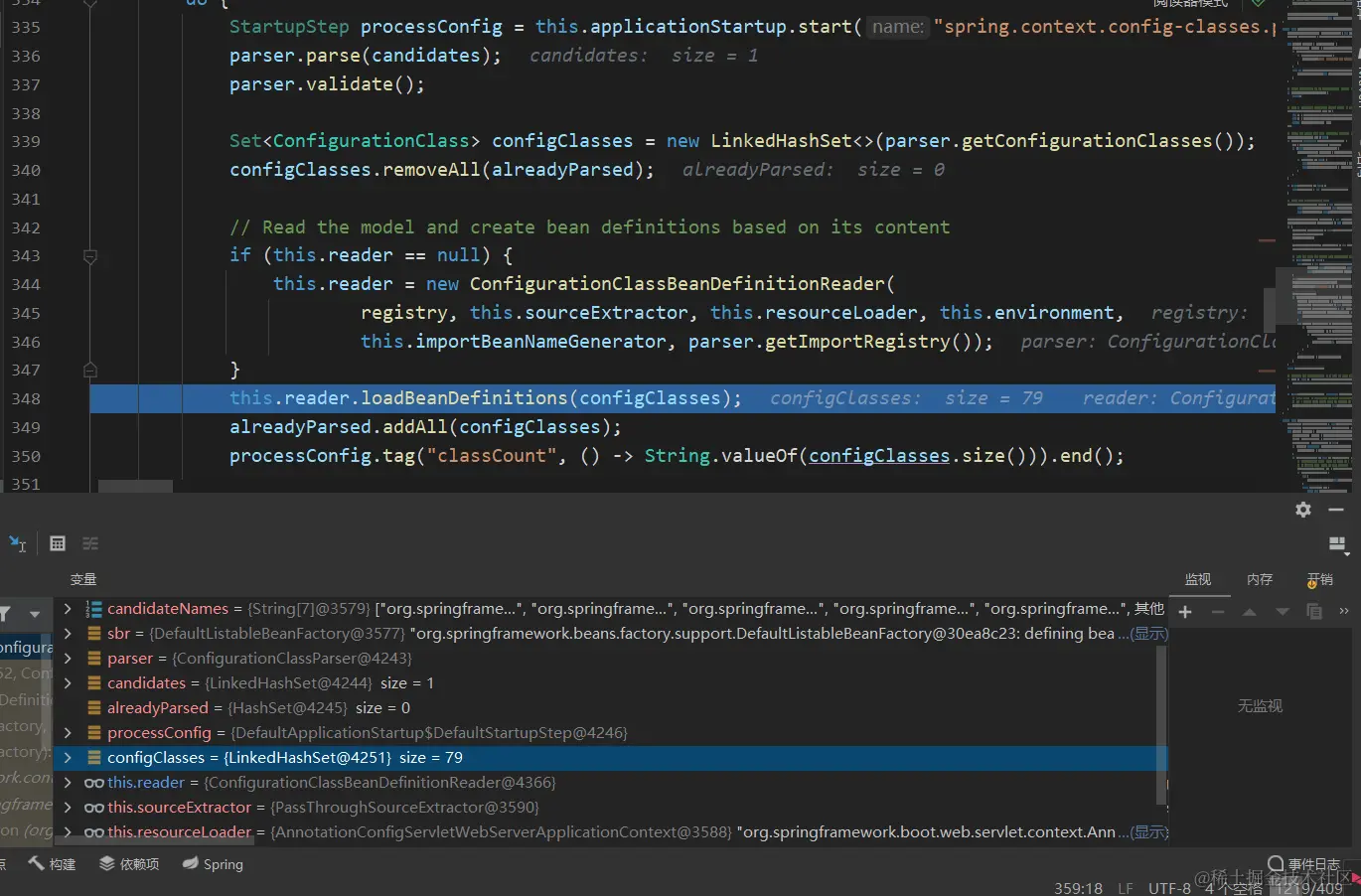The height and width of the screenshot is (896, 1361).
Task: Click the object icon beside sbr
Action: (x=94, y=634)
